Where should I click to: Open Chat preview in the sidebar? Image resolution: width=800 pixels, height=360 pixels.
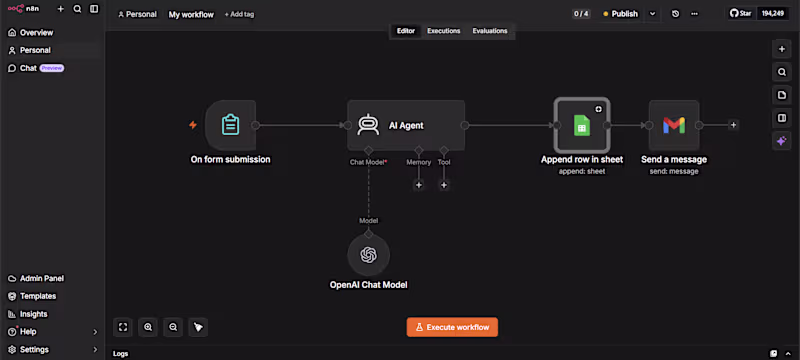36,68
